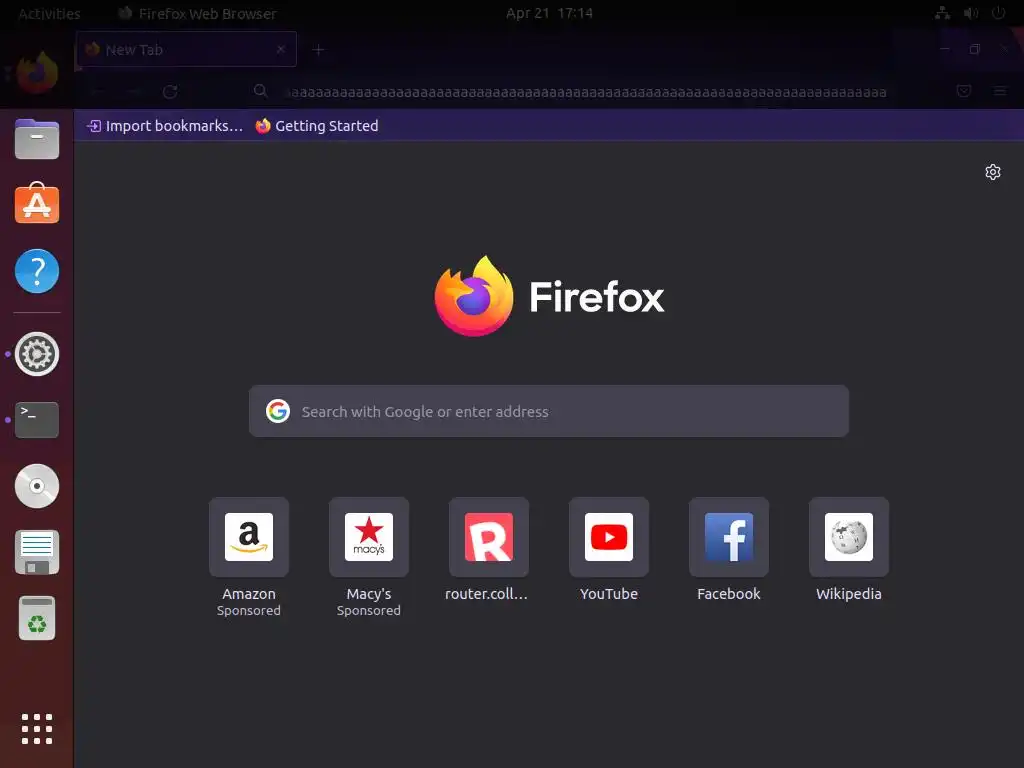Image resolution: width=1024 pixels, height=768 pixels.
Task: Click the Firefox icon in the dock
Action: 37,72
